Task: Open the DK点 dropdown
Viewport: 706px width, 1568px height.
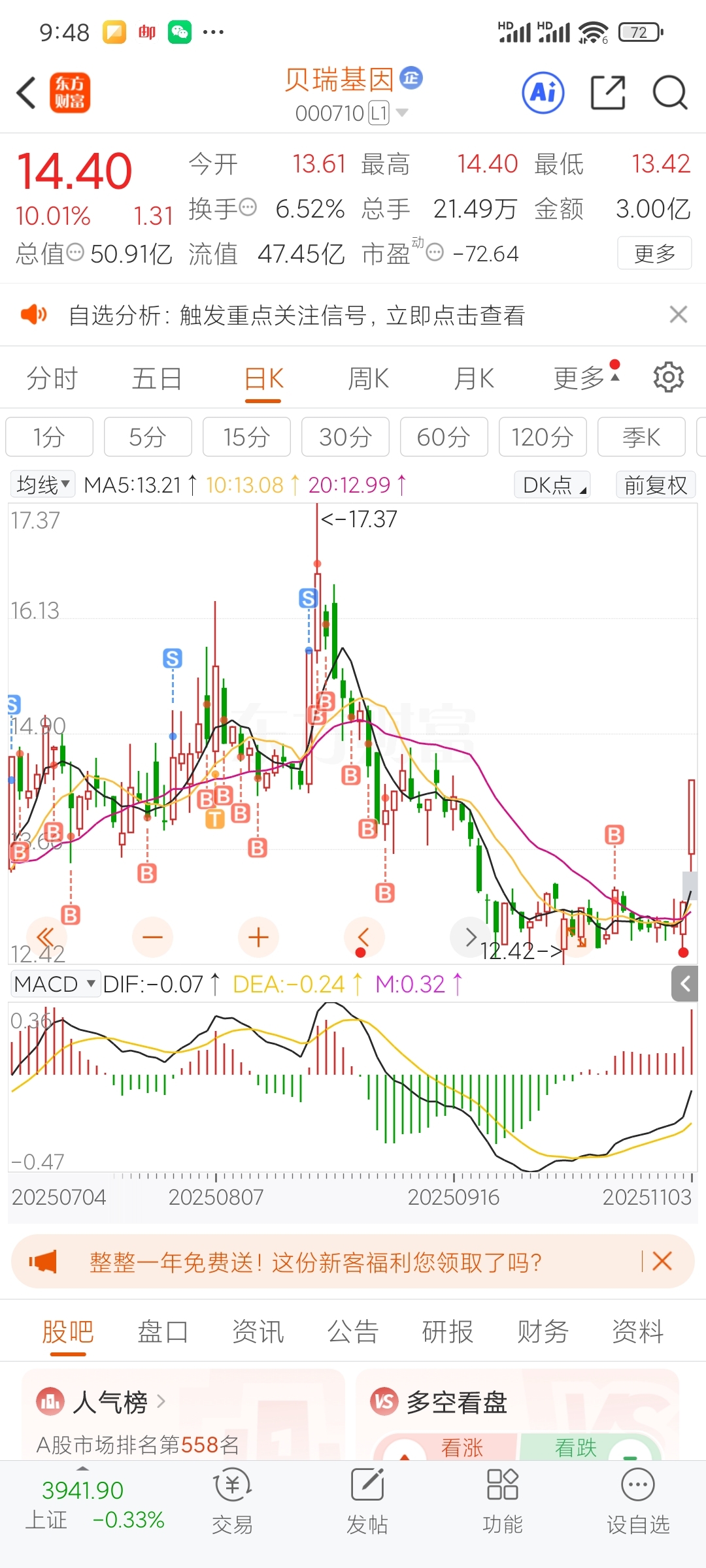Action: pyautogui.click(x=552, y=484)
